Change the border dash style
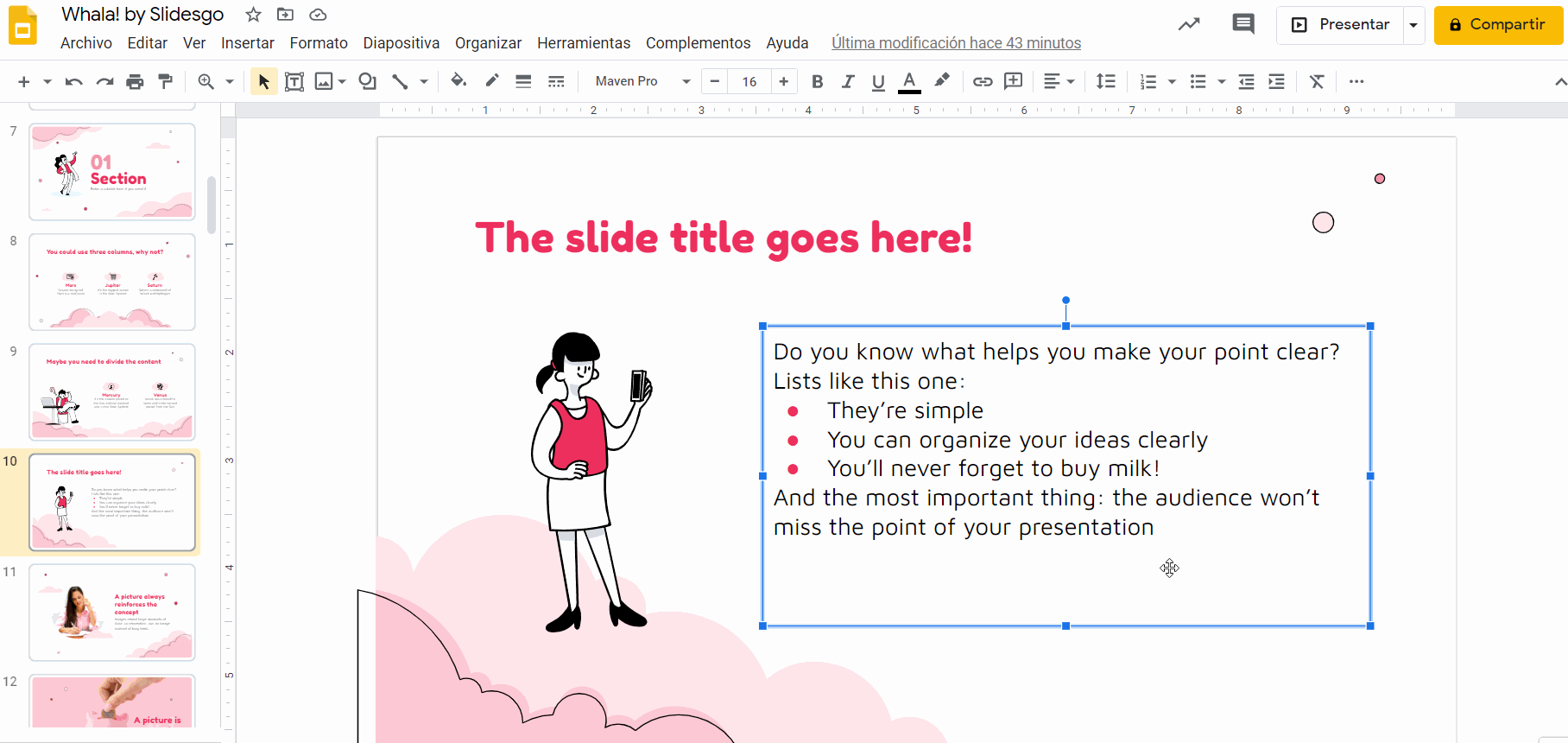This screenshot has width=1568, height=743. (556, 81)
